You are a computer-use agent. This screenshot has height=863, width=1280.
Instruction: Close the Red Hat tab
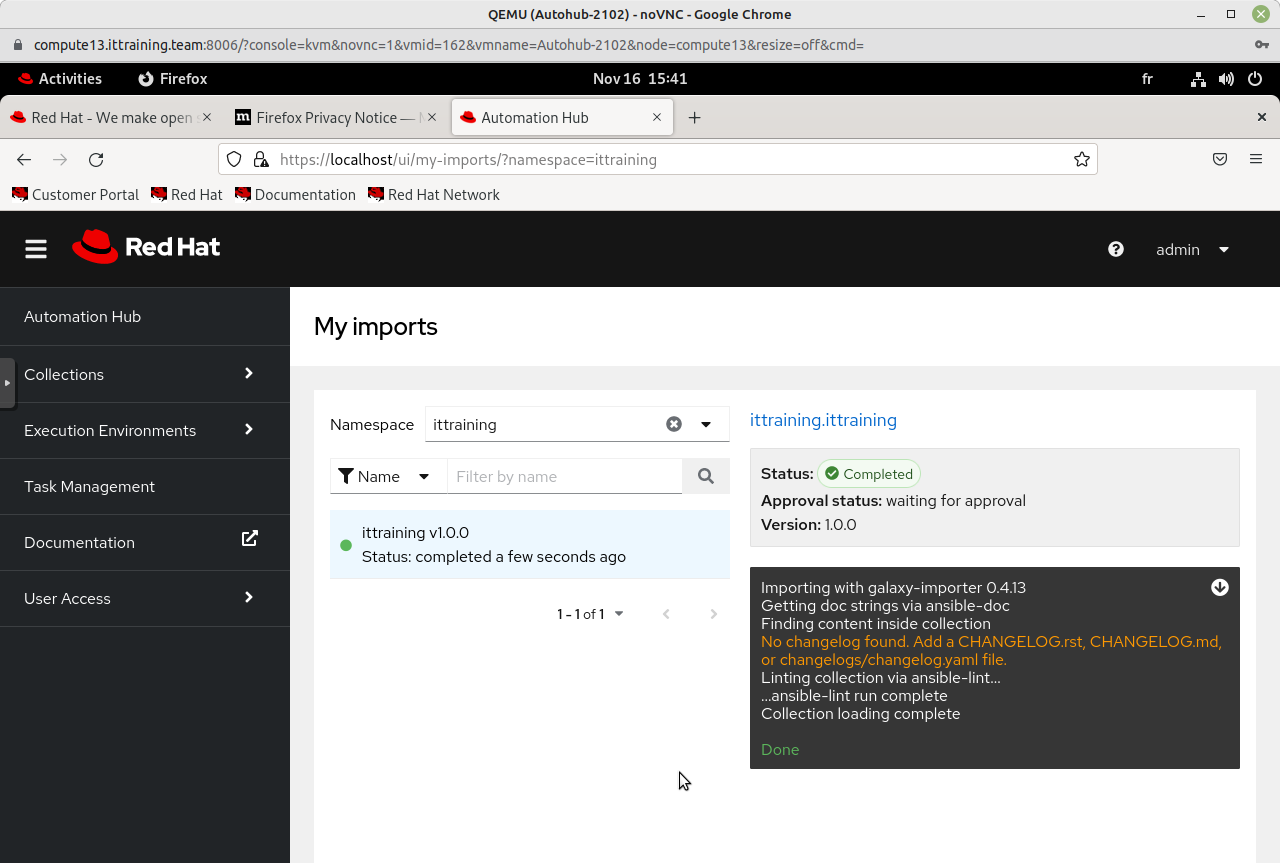pyautogui.click(x=207, y=117)
